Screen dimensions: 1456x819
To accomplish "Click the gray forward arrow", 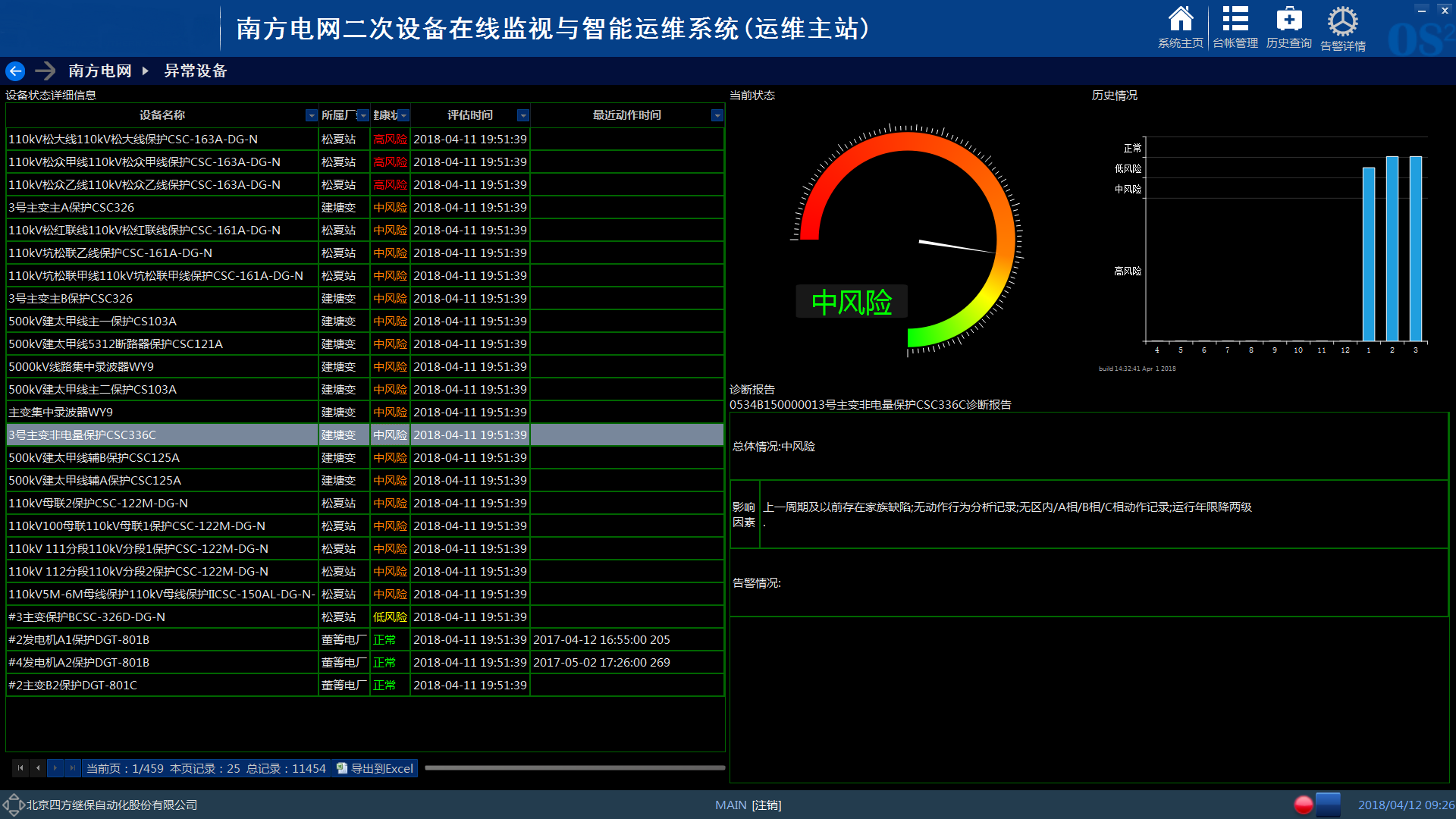I will [x=45, y=71].
